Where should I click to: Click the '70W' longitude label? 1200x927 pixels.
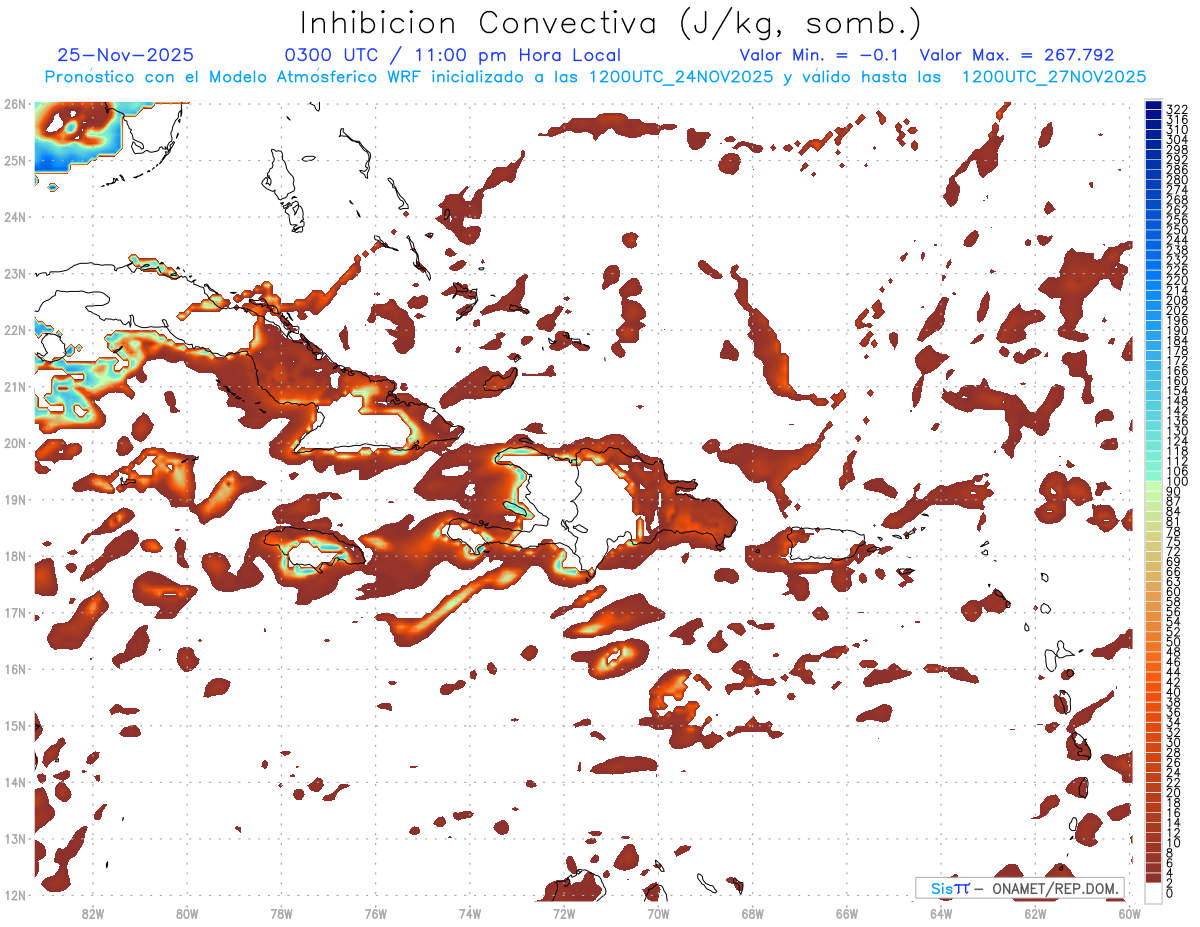coord(658,913)
